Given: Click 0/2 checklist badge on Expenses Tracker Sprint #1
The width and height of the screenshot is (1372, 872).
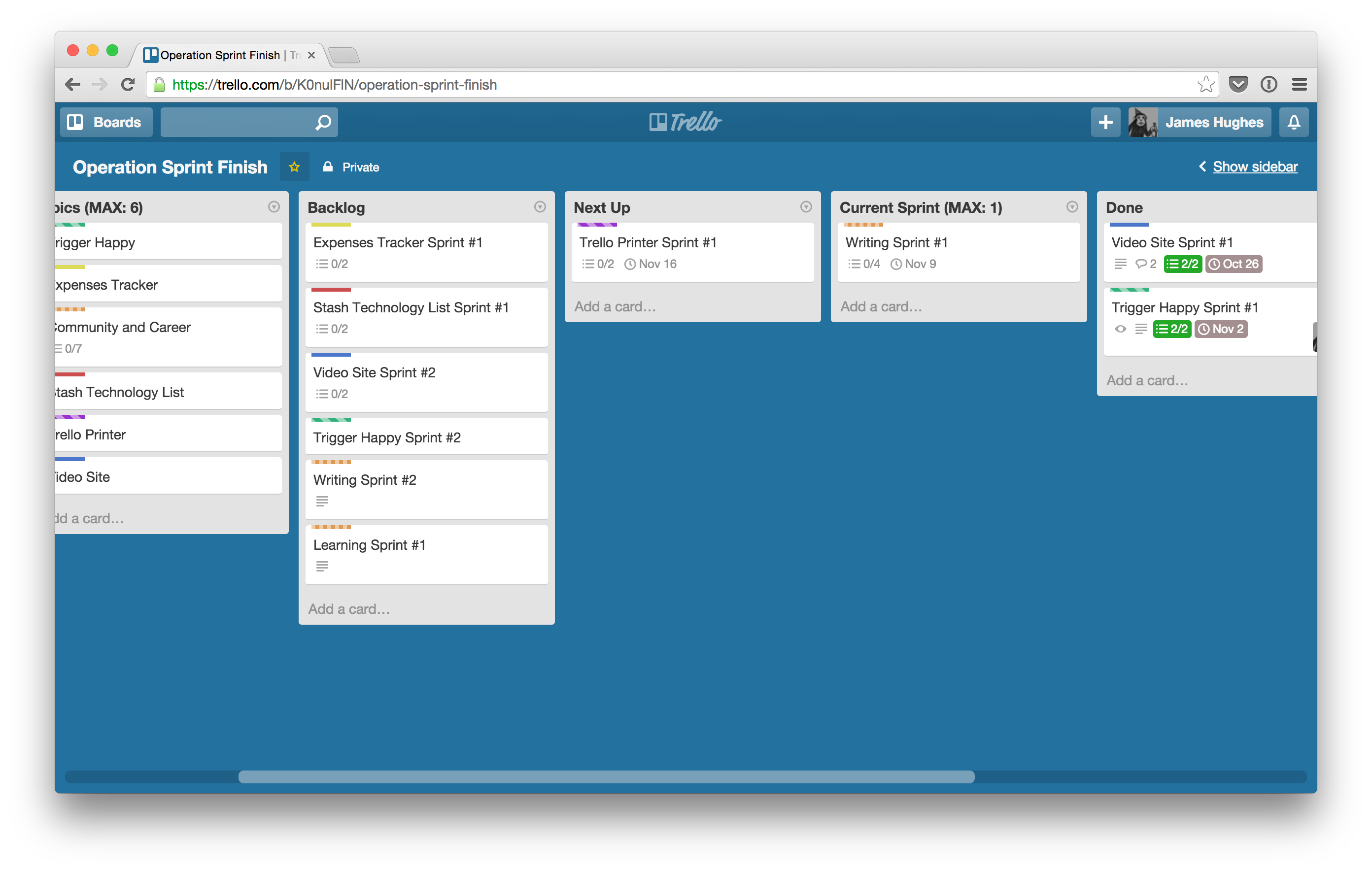Looking at the screenshot, I should coord(332,264).
